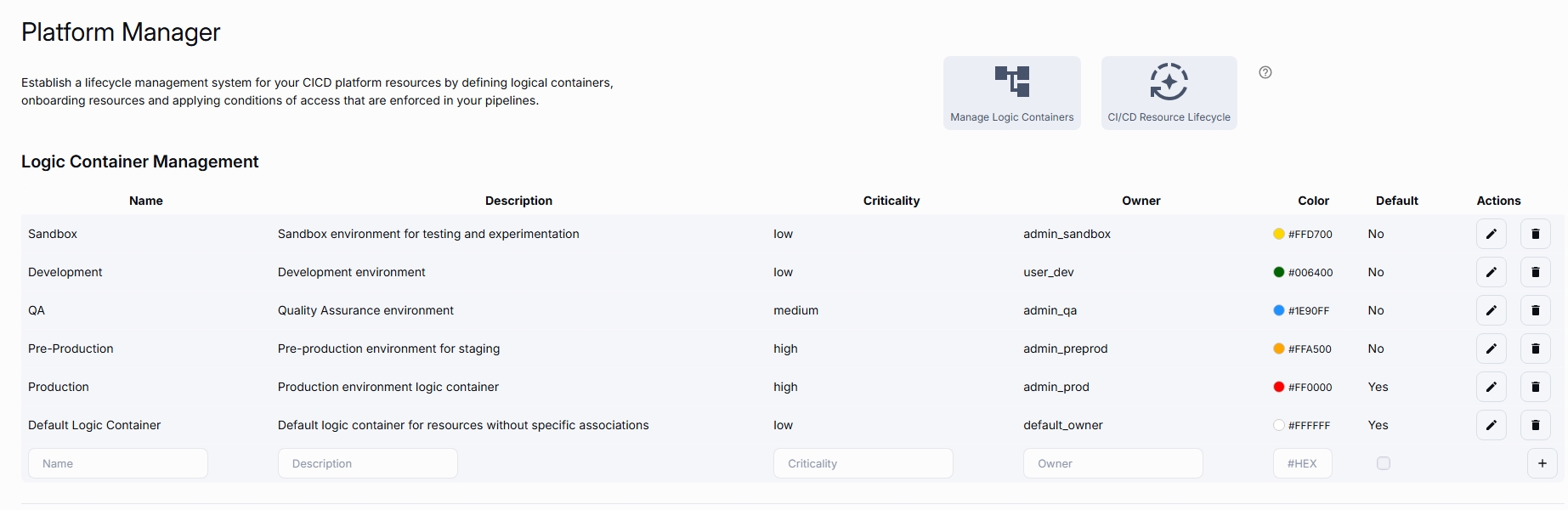Image resolution: width=1568 pixels, height=510 pixels.
Task: Click plus icon to add container
Action: click(1542, 463)
